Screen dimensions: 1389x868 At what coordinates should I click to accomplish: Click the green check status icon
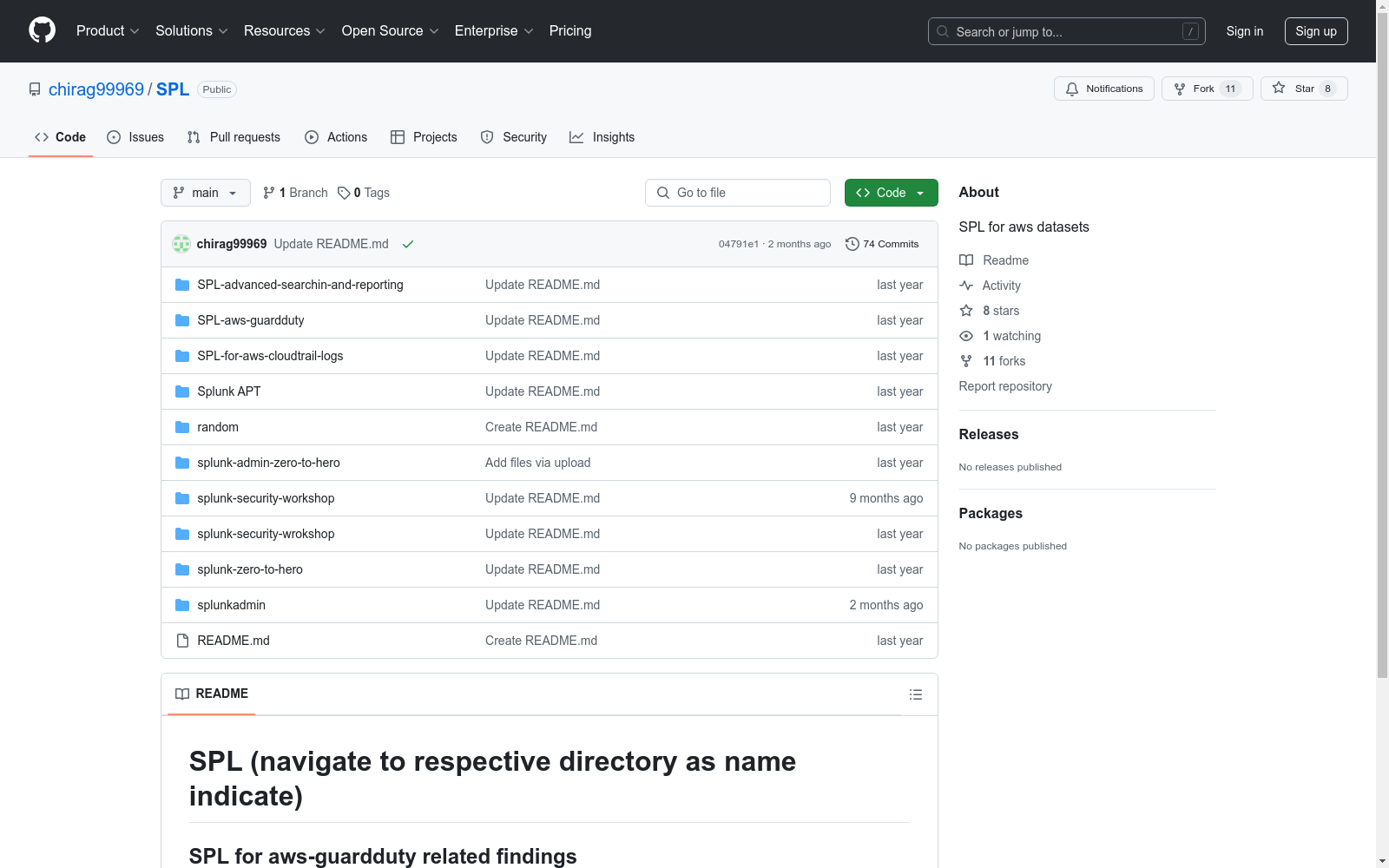(x=408, y=244)
